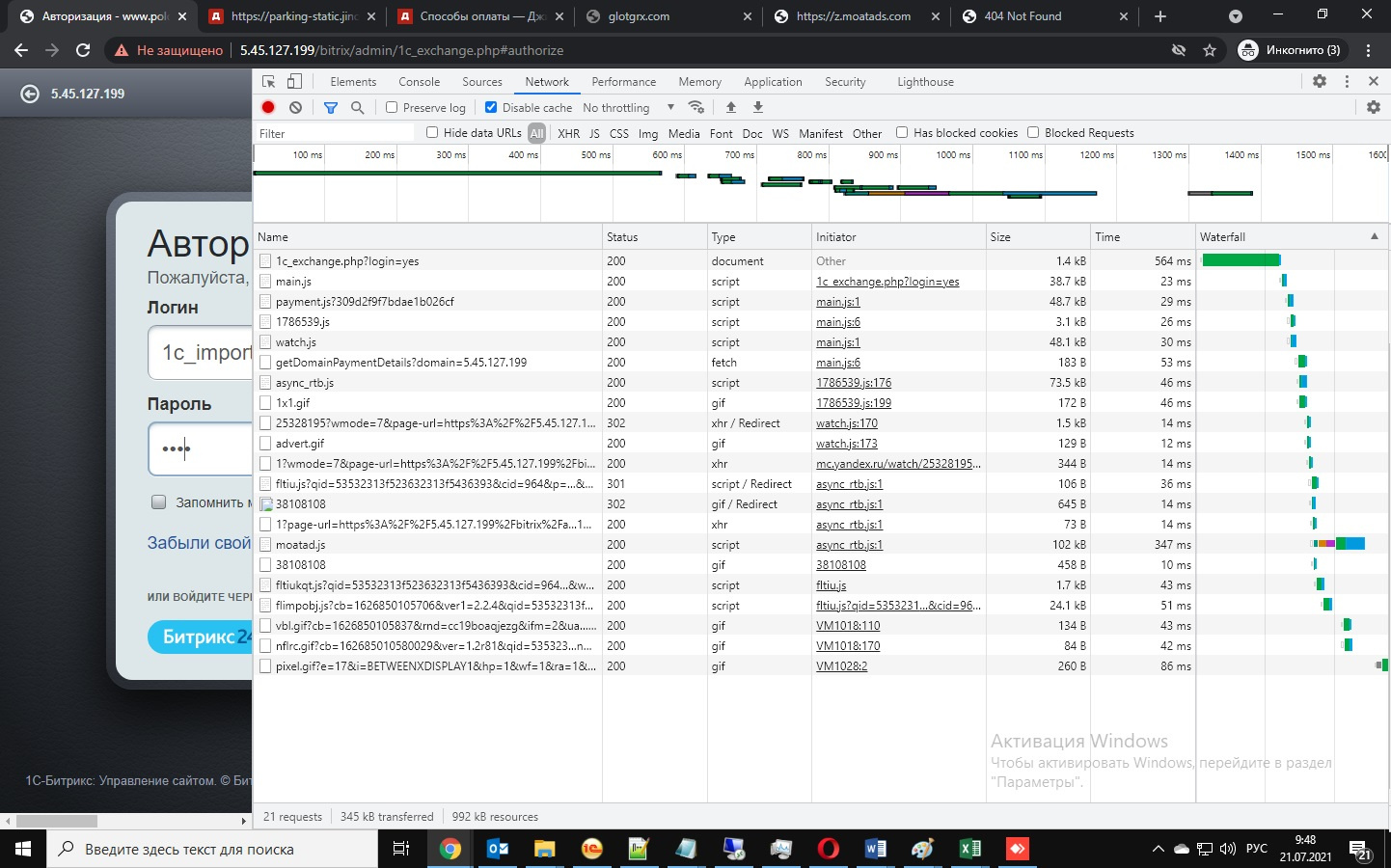Click back arrow beside 5.45.127.199 on page
This screenshot has height=868, width=1391.
tap(30, 94)
